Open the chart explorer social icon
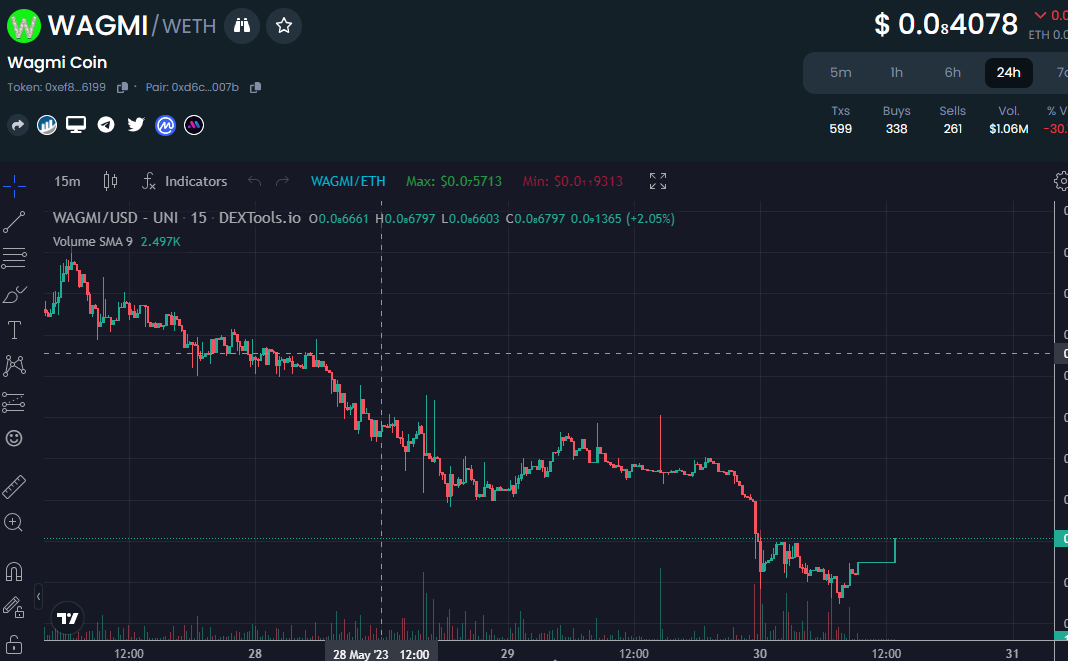 click(47, 125)
